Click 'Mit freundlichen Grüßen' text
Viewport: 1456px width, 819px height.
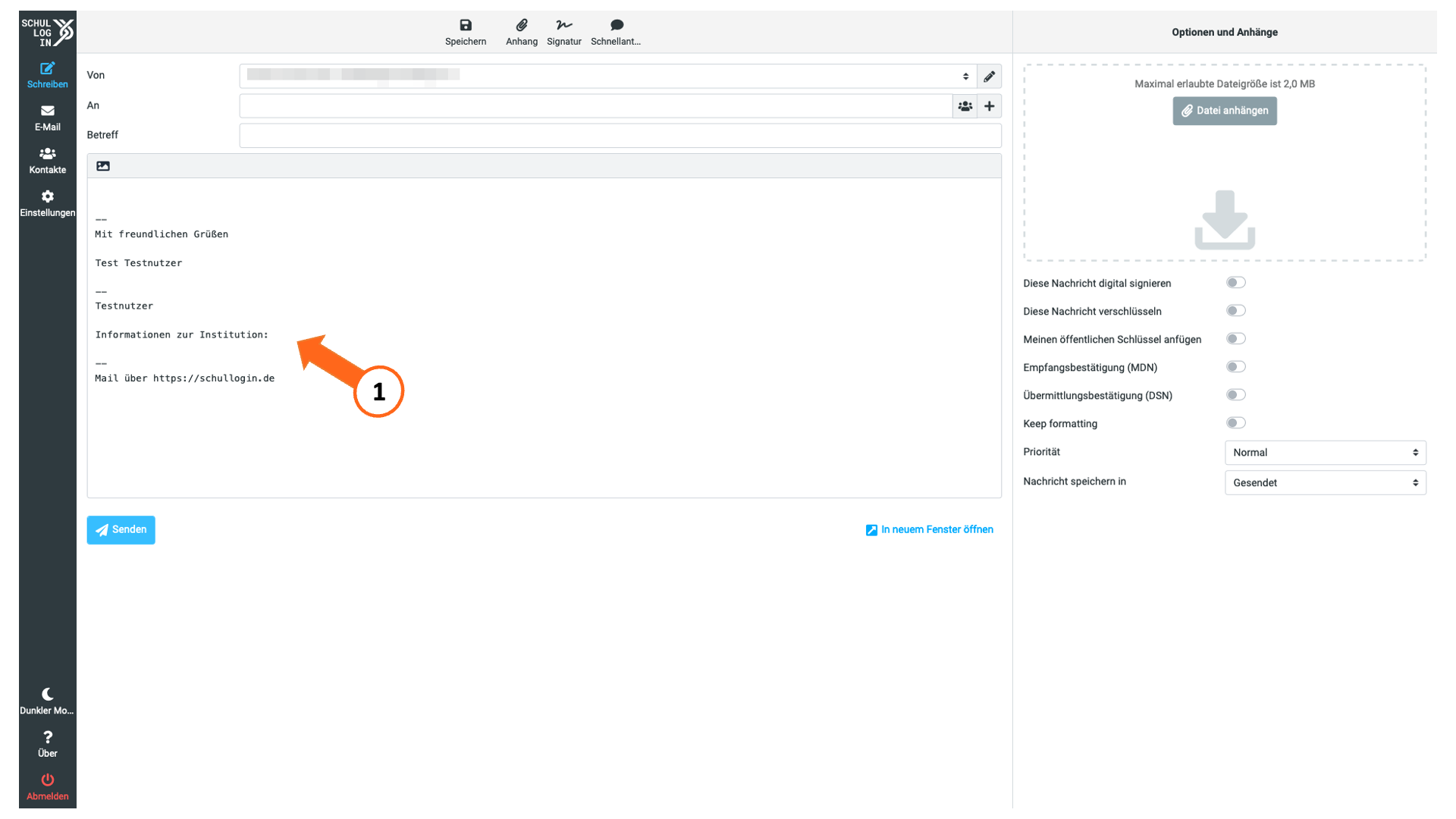tap(162, 234)
